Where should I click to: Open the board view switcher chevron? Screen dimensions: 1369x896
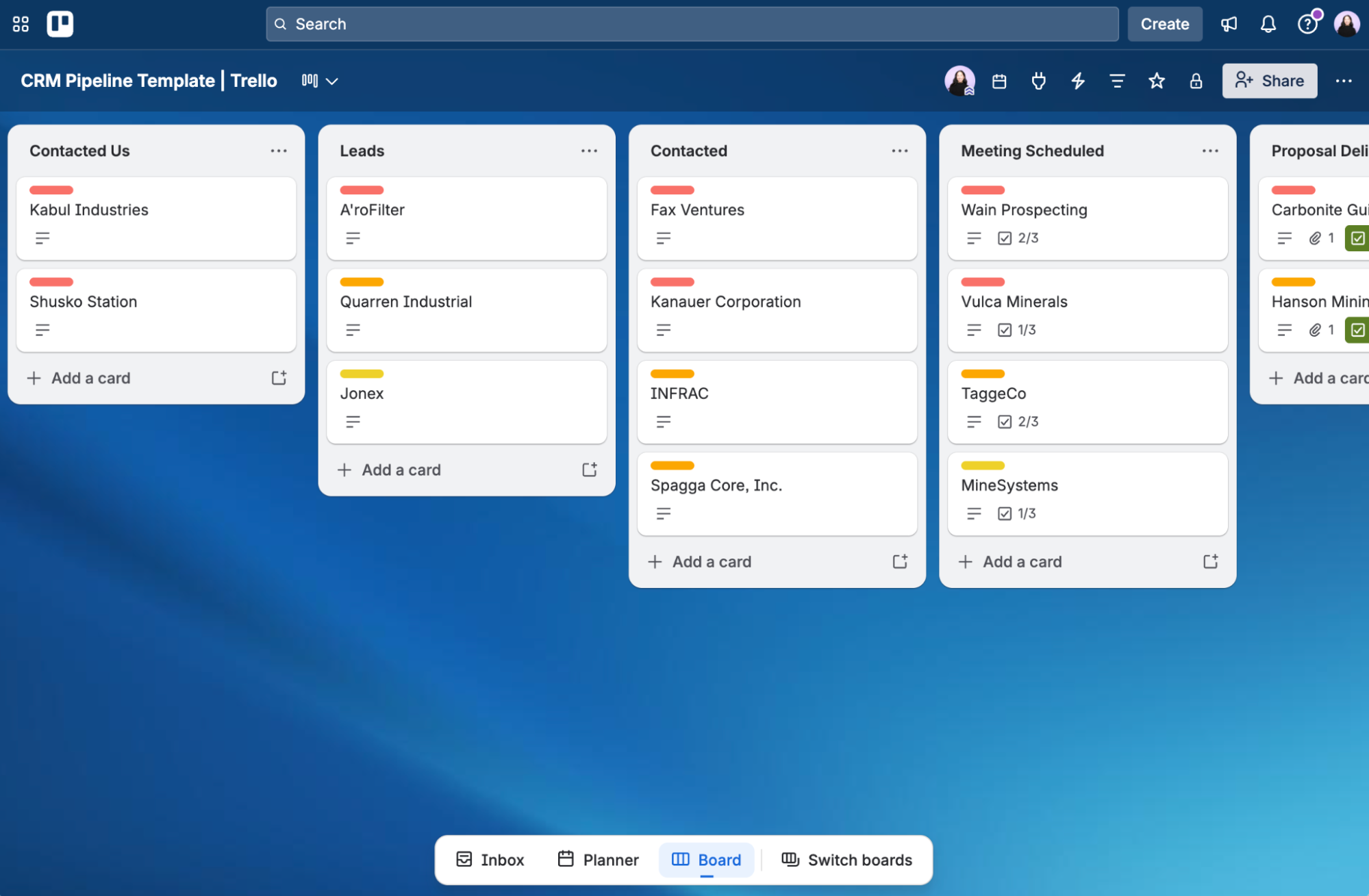coord(333,81)
